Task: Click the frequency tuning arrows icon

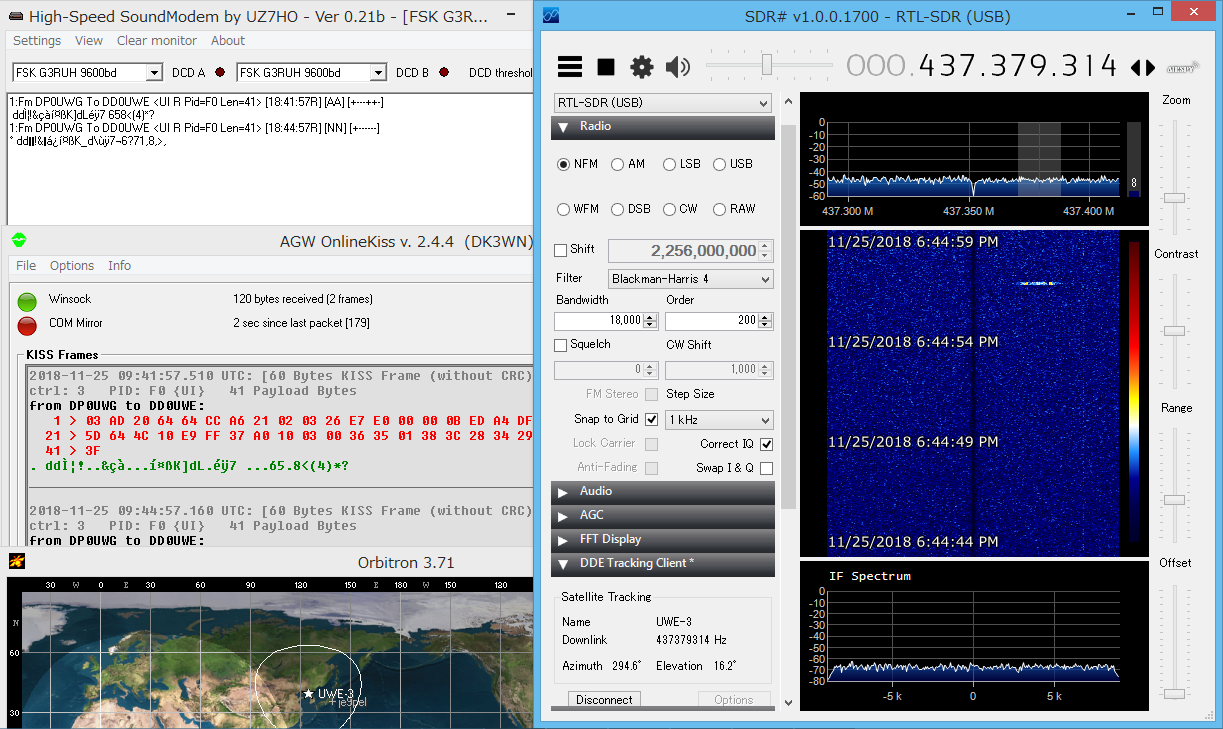Action: (x=1142, y=67)
